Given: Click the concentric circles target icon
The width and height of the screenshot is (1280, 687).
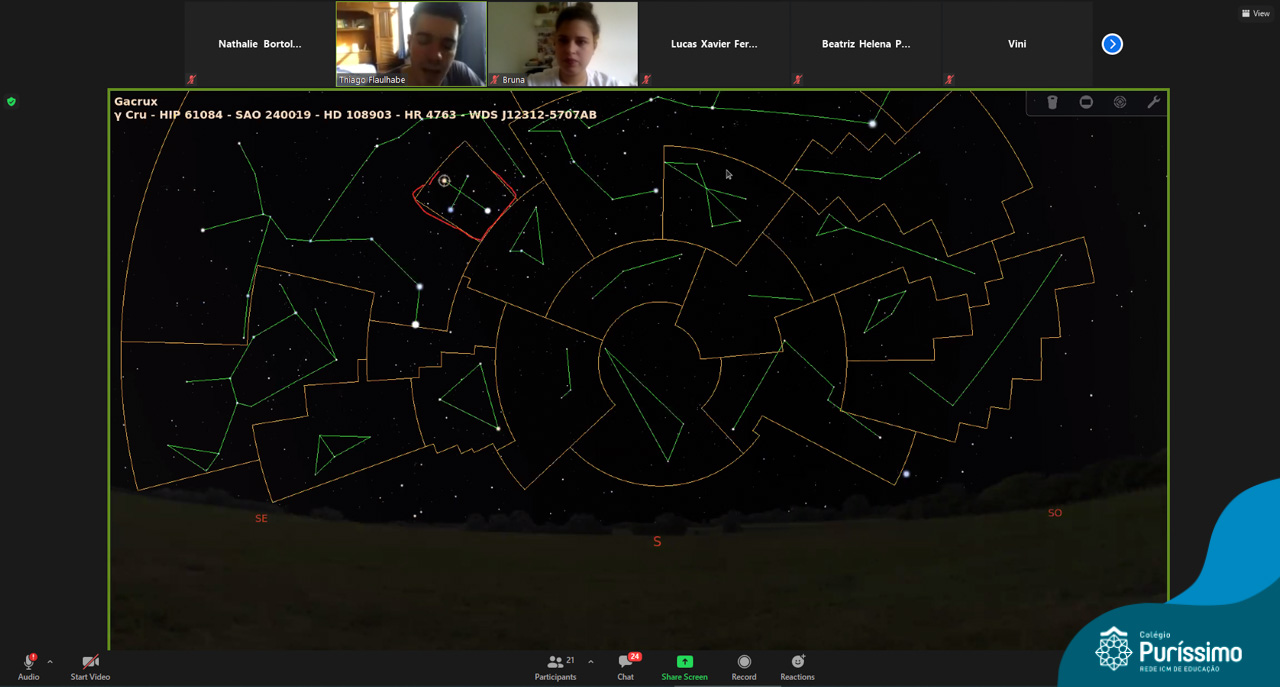Looking at the screenshot, I should point(1120,102).
